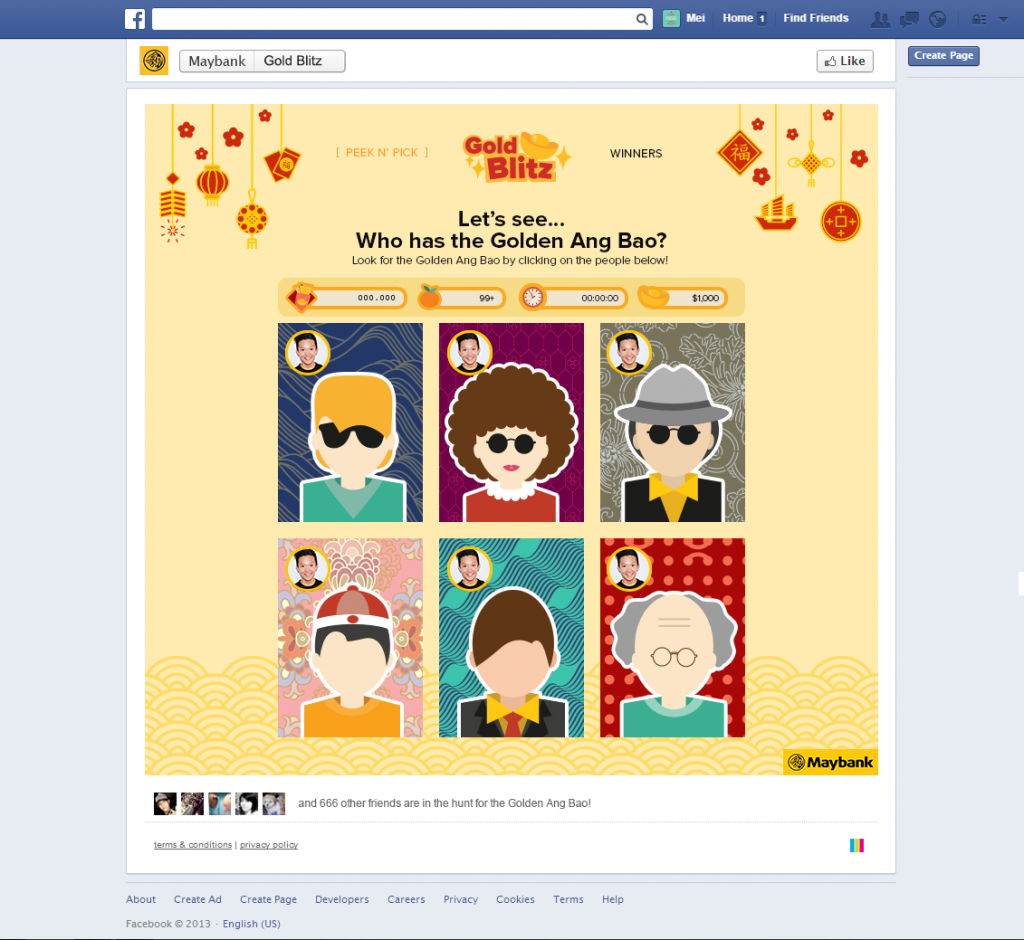
Task: Open the privacy policy link
Action: point(268,845)
